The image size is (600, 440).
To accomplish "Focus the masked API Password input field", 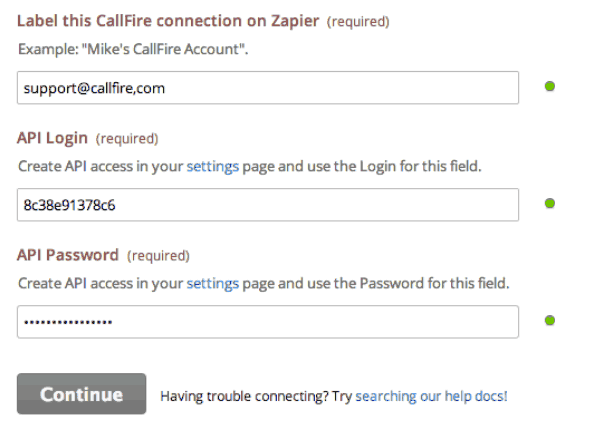I will pyautogui.click(x=268, y=322).
